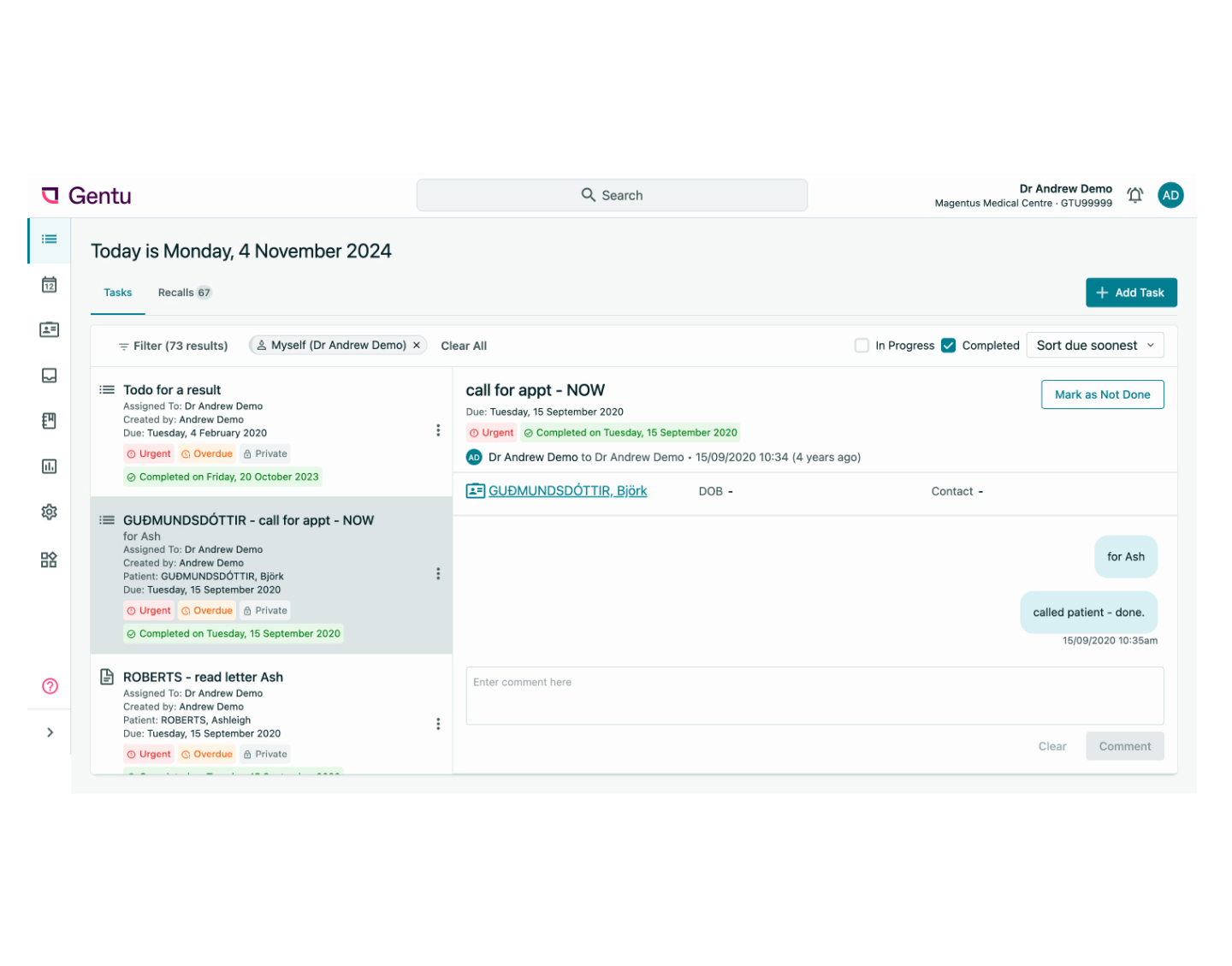The width and height of the screenshot is (1232, 966).
Task: Open the Sort due soonest dropdown
Action: point(1094,346)
